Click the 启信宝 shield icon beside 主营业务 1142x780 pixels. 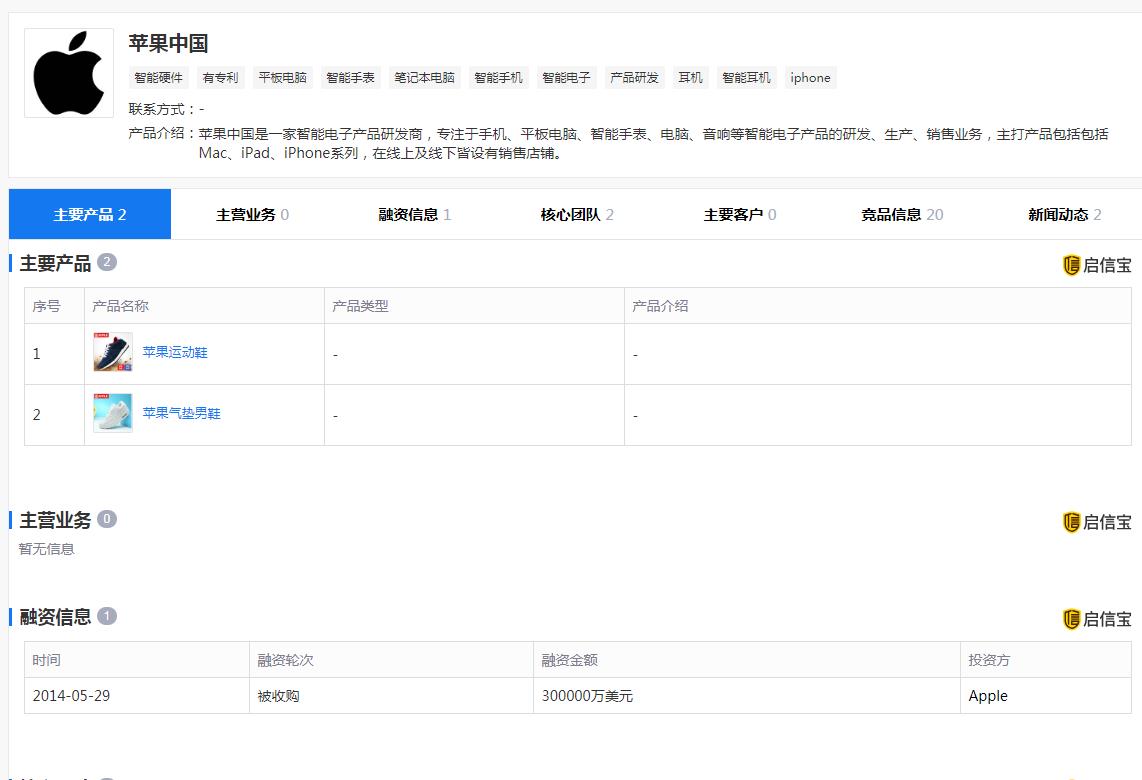pos(1071,522)
